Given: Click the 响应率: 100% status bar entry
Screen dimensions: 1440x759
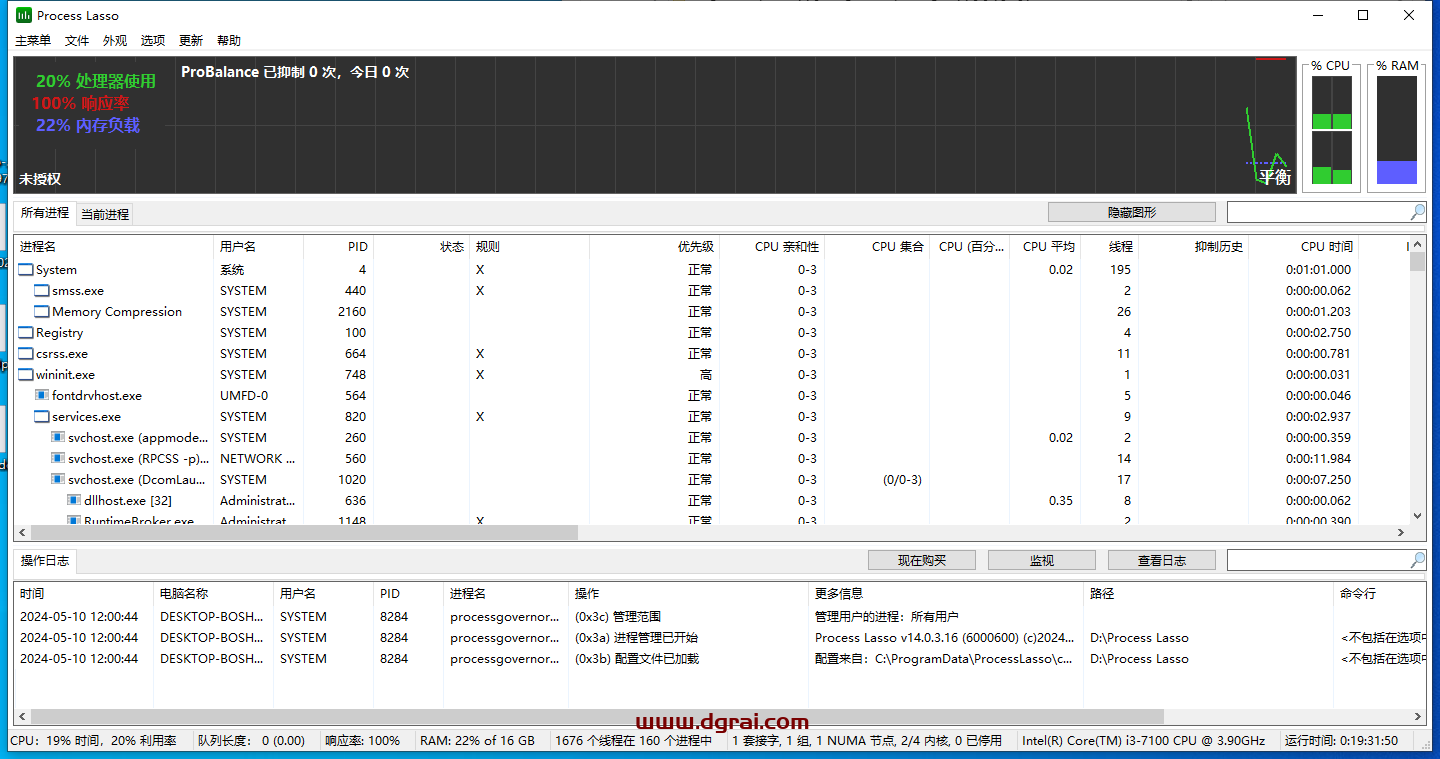Looking at the screenshot, I should pos(363,741).
